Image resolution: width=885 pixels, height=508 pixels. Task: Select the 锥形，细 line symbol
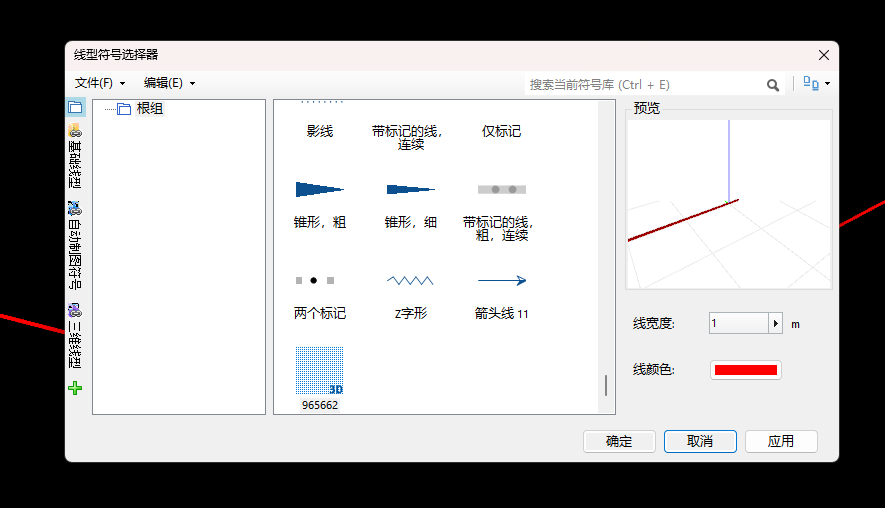[x=410, y=190]
